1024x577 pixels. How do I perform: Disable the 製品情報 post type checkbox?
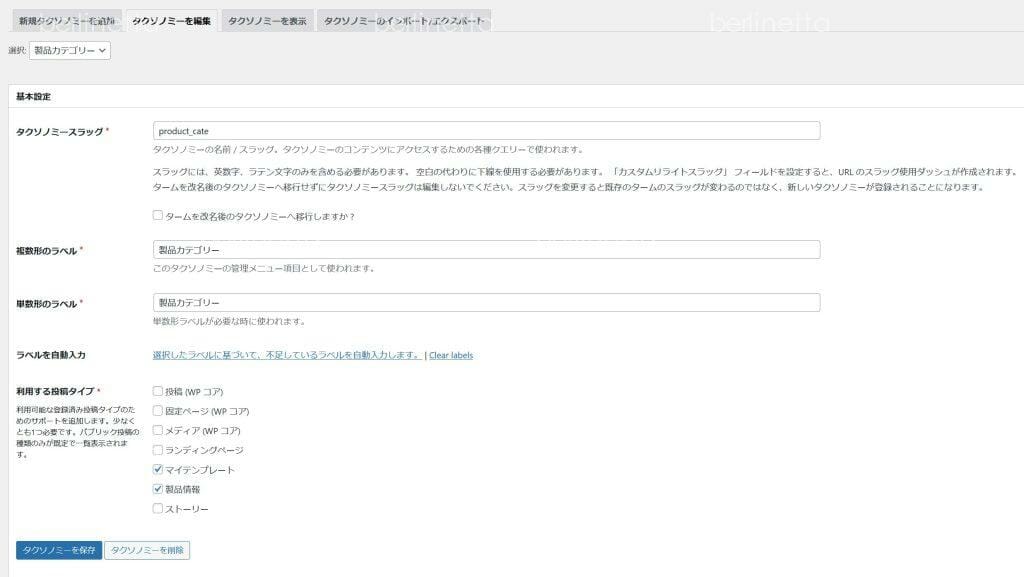158,489
